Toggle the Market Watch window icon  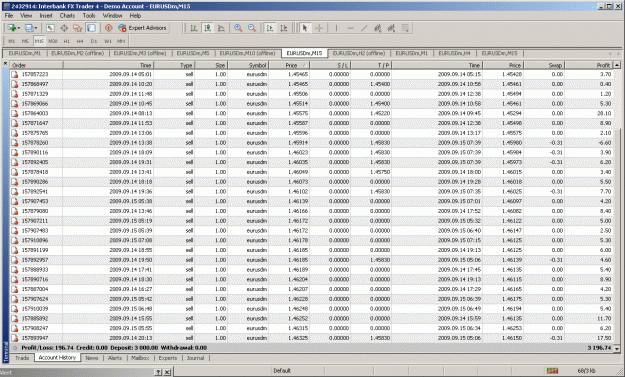pyautogui.click(x=50, y=28)
